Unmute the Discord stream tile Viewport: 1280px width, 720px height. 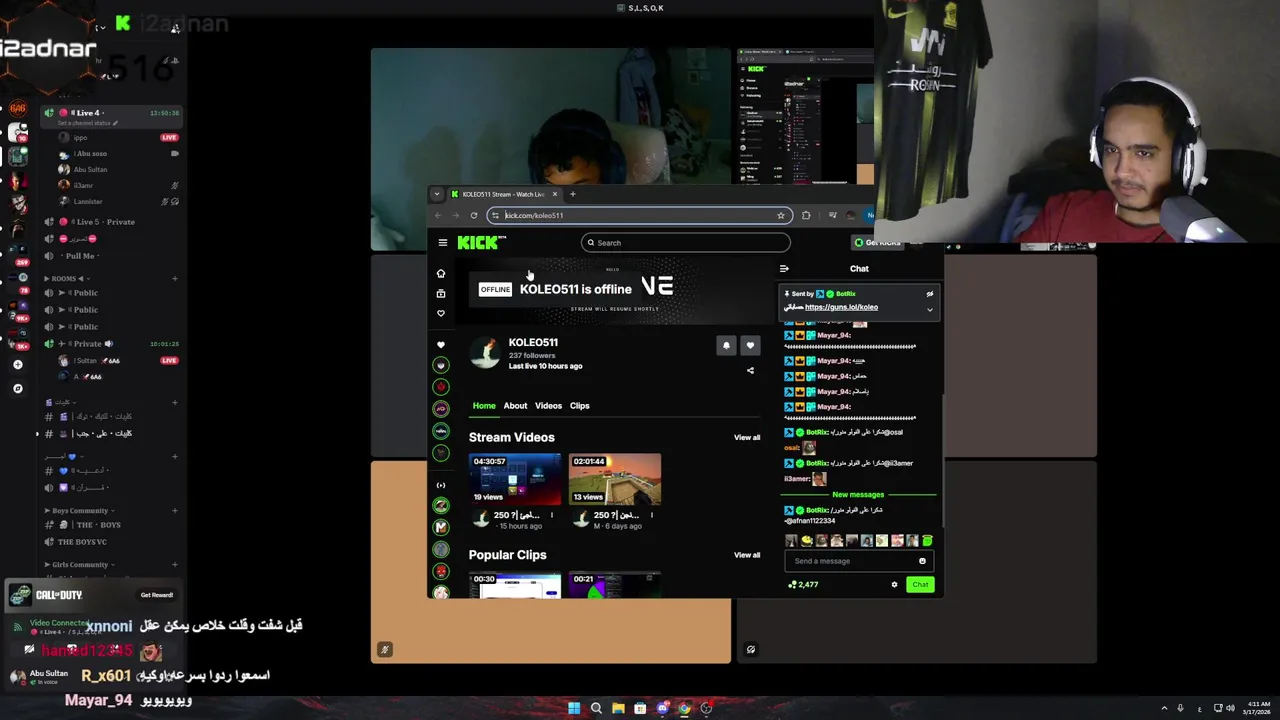pos(384,650)
